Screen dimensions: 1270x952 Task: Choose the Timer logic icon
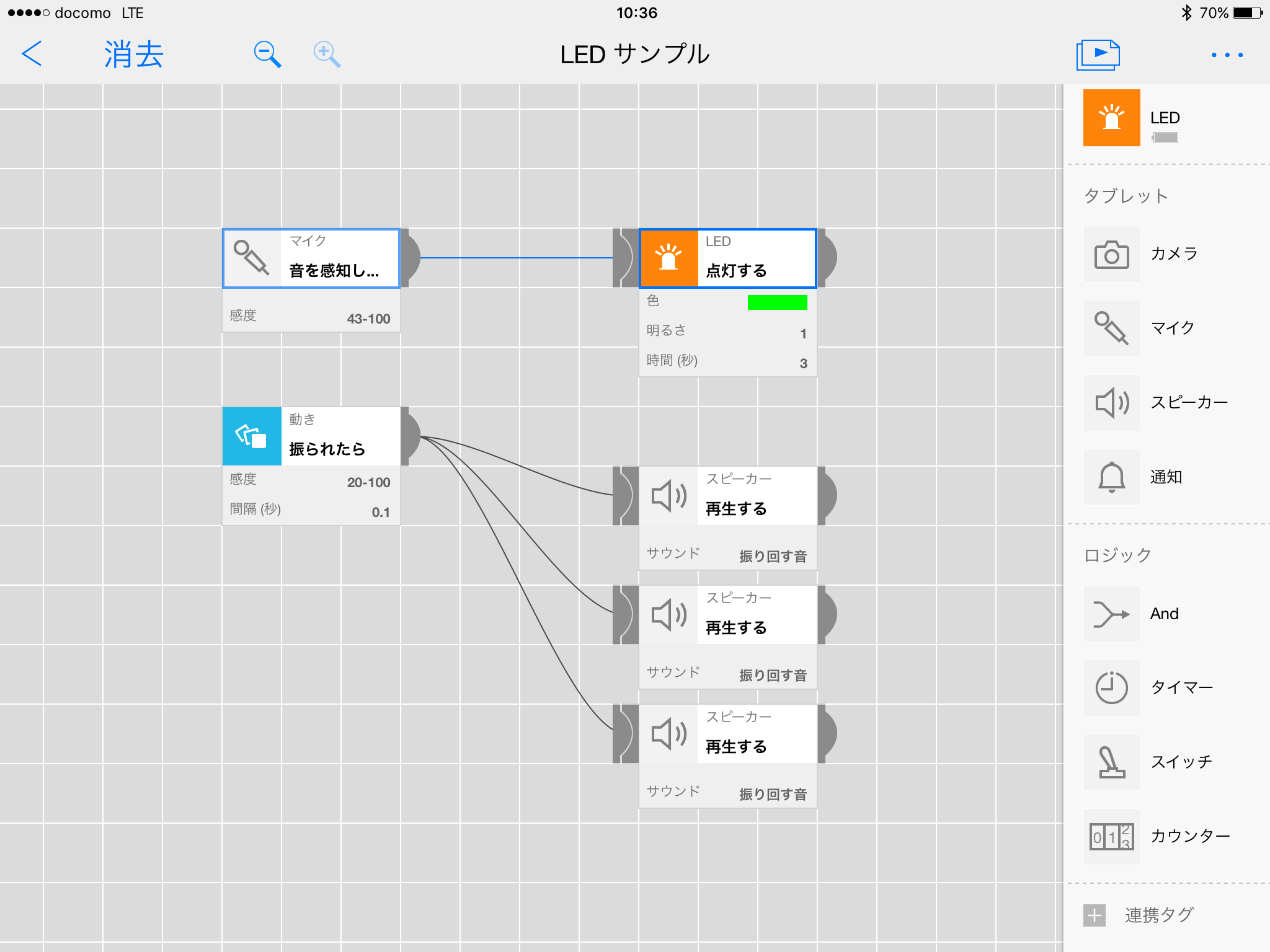(x=1111, y=688)
